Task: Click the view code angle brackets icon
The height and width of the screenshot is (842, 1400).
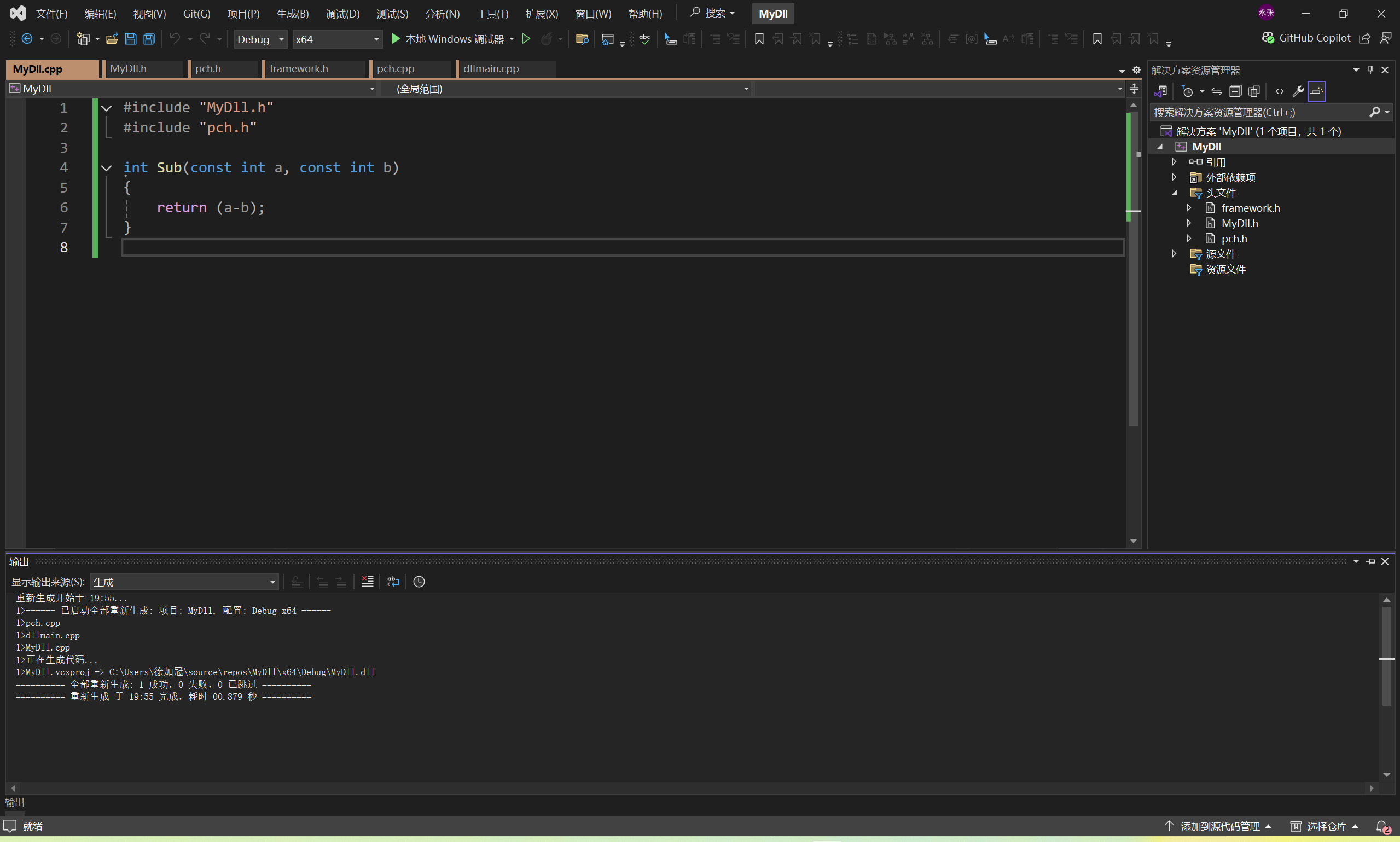Action: click(1279, 91)
